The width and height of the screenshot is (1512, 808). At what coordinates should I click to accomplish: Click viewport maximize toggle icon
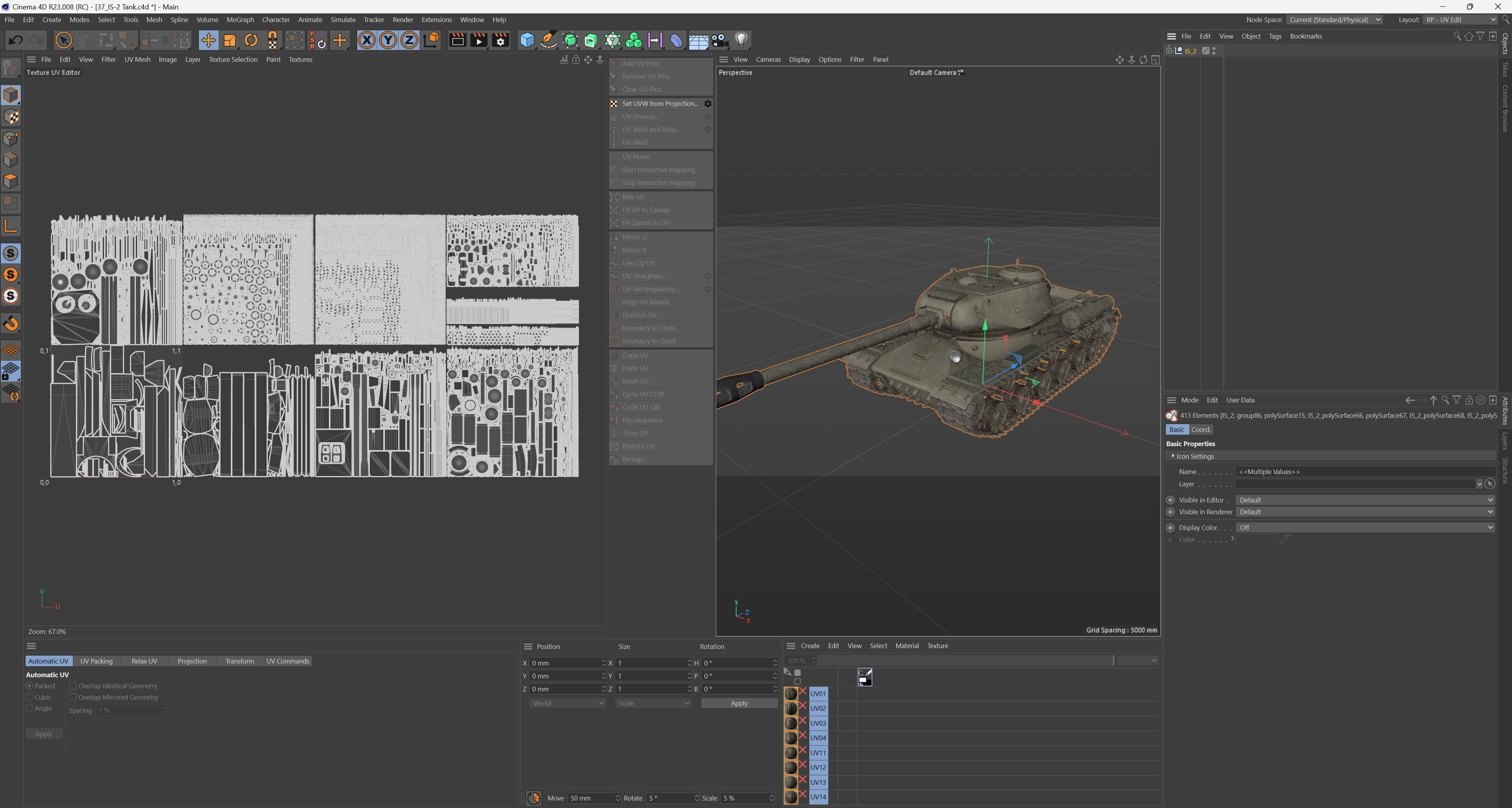(1155, 60)
